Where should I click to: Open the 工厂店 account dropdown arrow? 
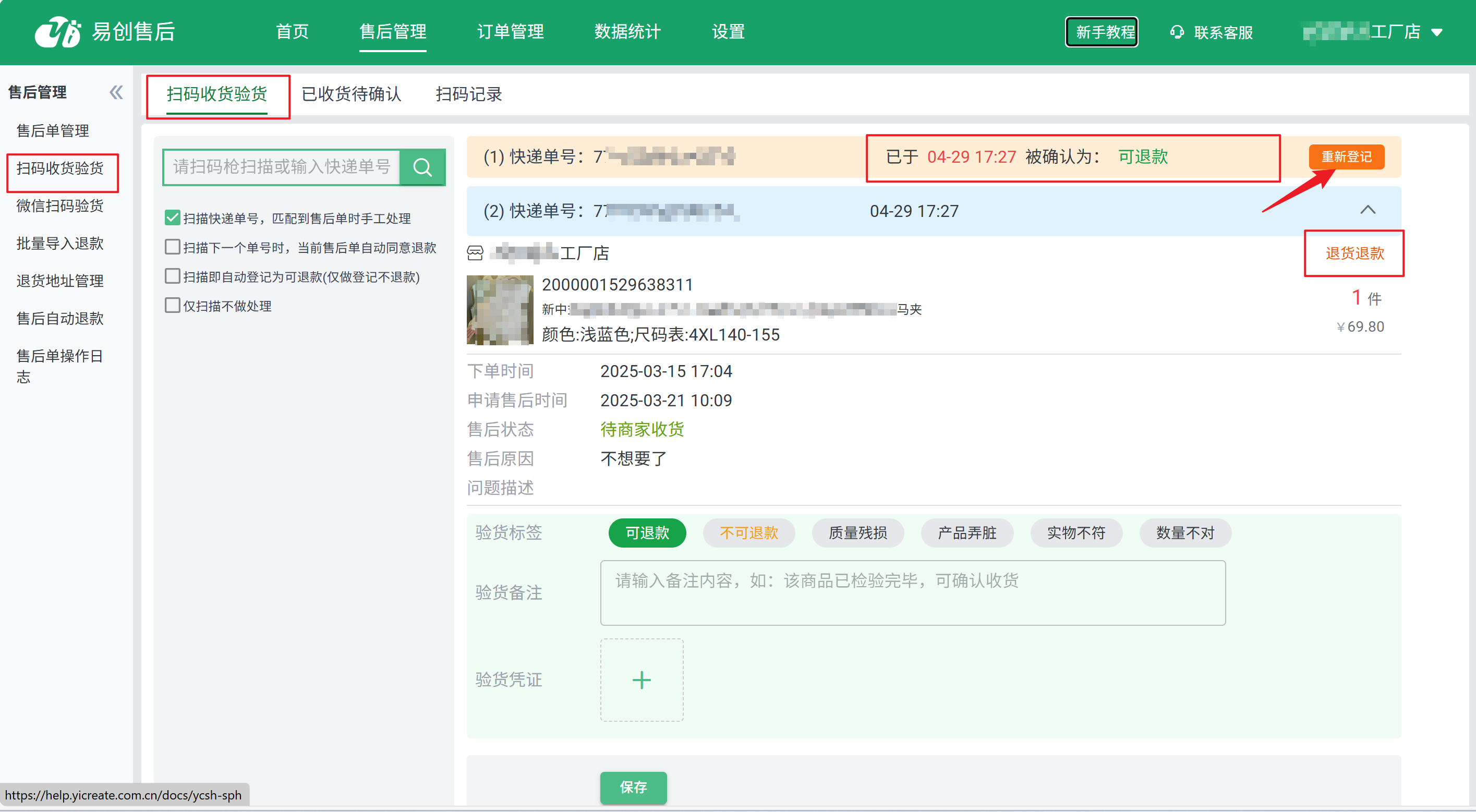(x=1436, y=33)
